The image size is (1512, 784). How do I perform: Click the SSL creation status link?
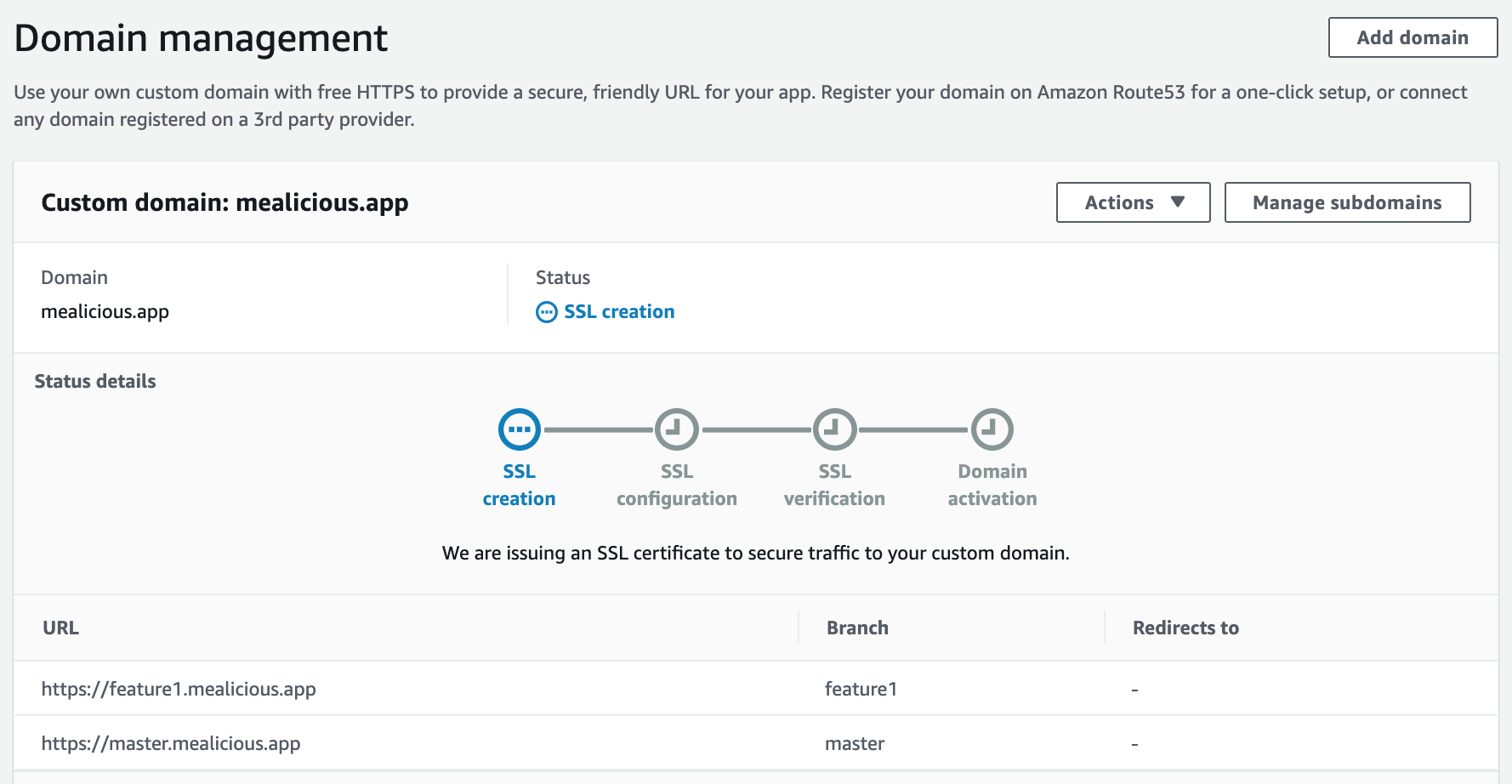(619, 312)
